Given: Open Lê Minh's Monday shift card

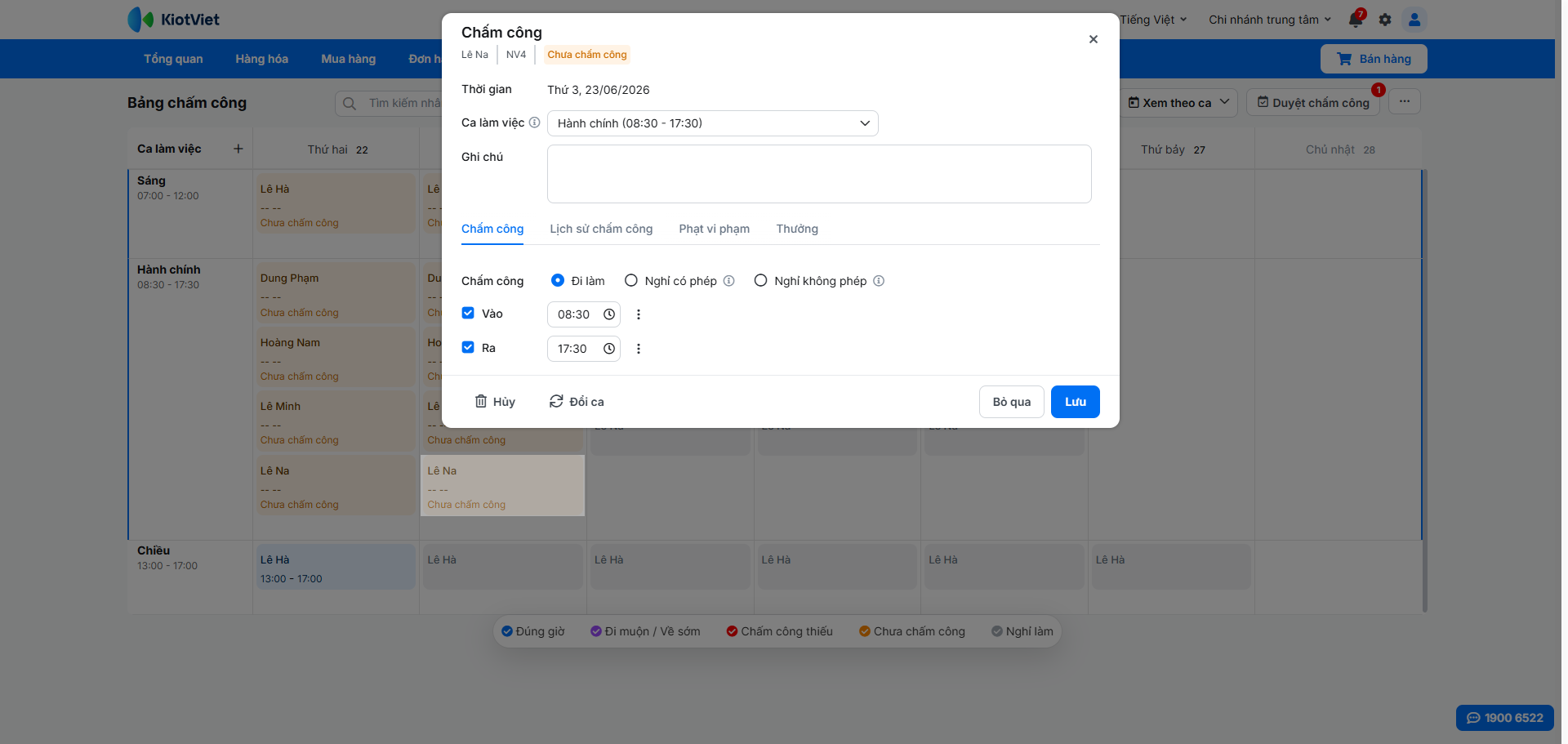Looking at the screenshot, I should [336, 421].
